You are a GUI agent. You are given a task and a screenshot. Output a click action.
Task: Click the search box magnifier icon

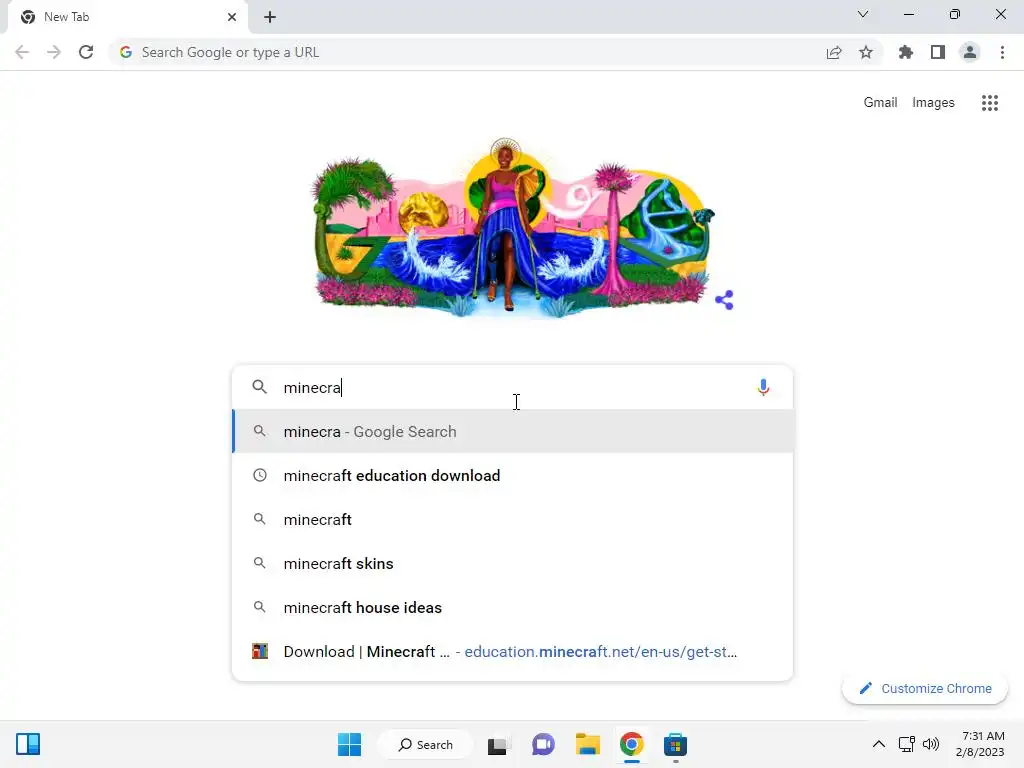pos(259,387)
